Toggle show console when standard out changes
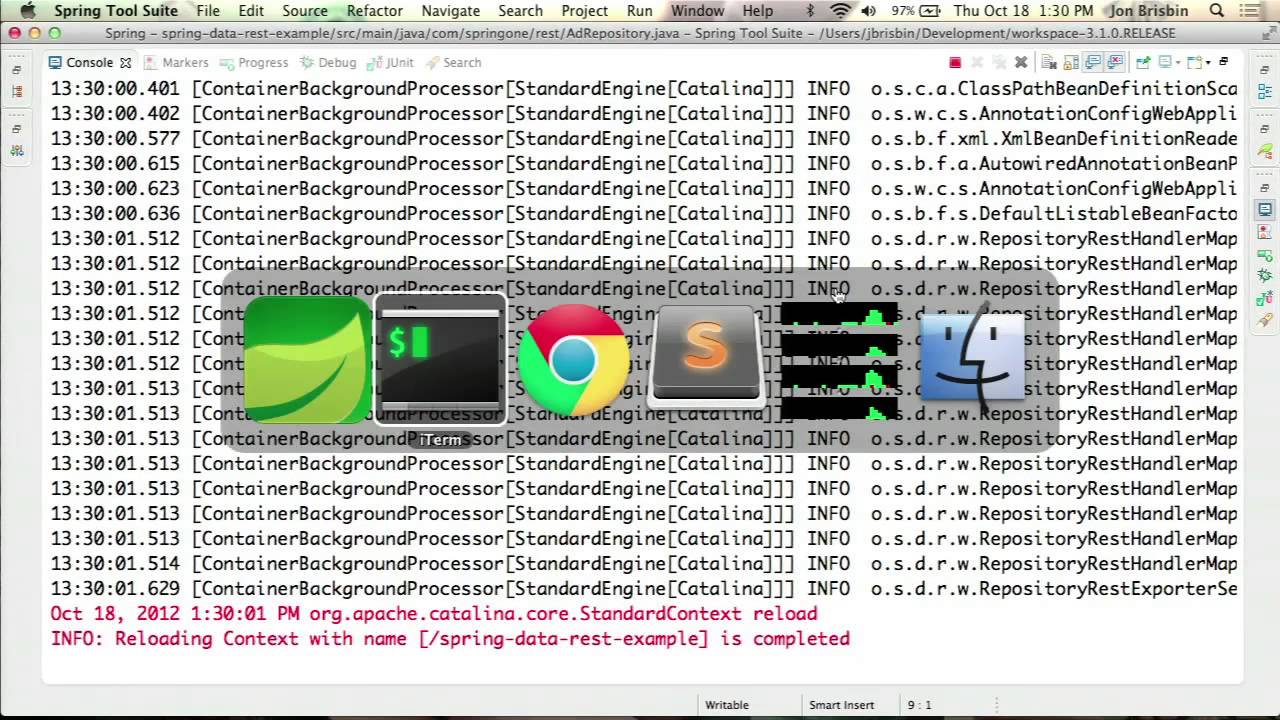Viewport: 1280px width, 720px height. pos(1093,62)
